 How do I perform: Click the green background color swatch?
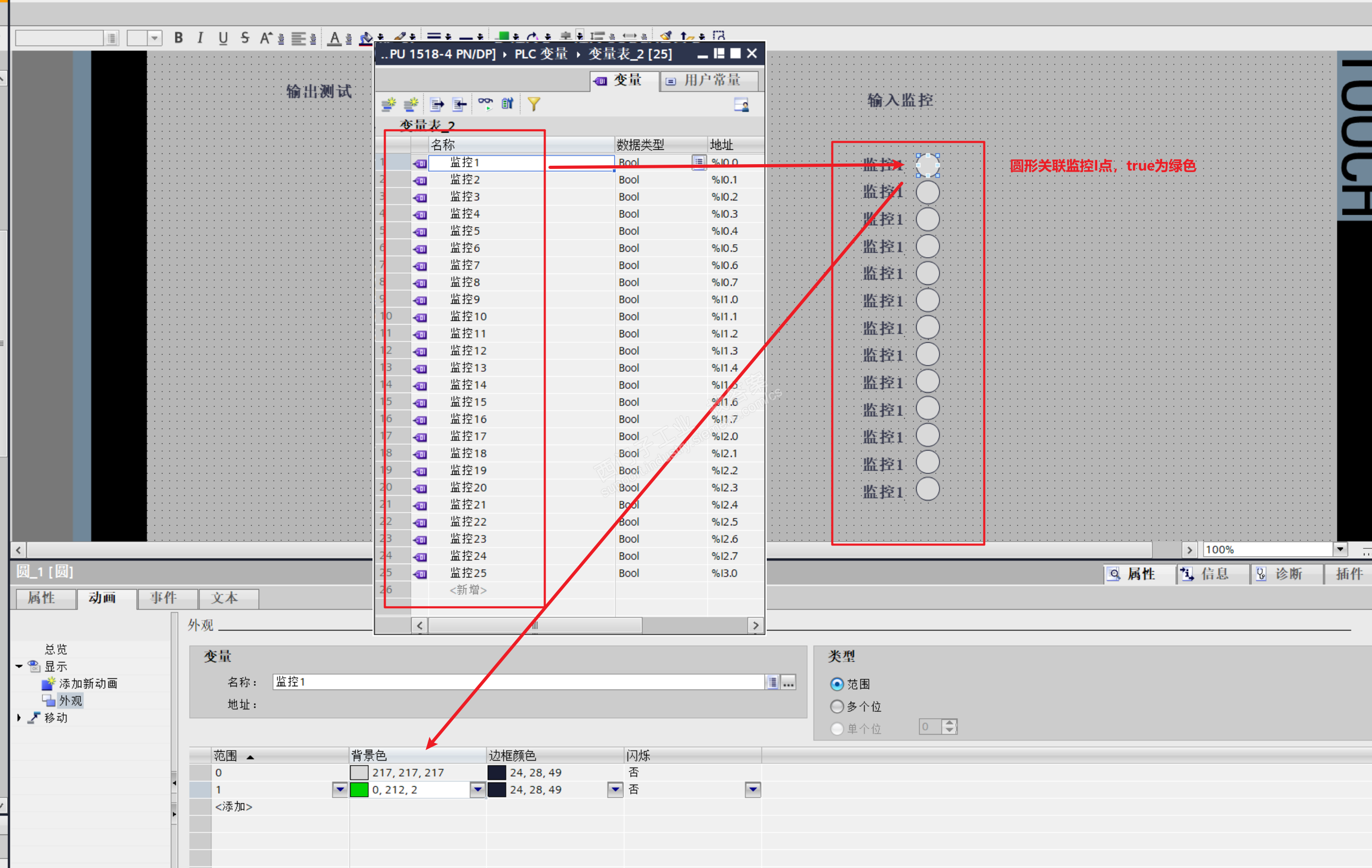click(358, 789)
